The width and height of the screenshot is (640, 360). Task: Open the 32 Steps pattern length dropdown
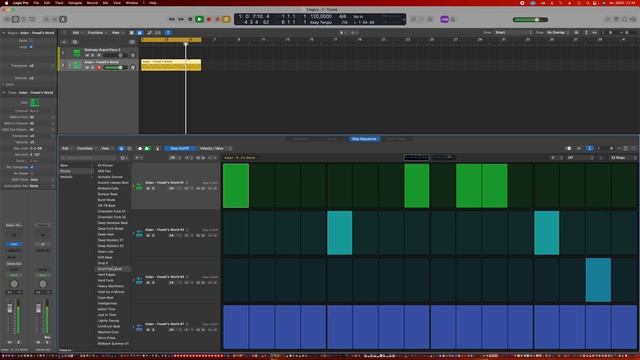coord(620,158)
